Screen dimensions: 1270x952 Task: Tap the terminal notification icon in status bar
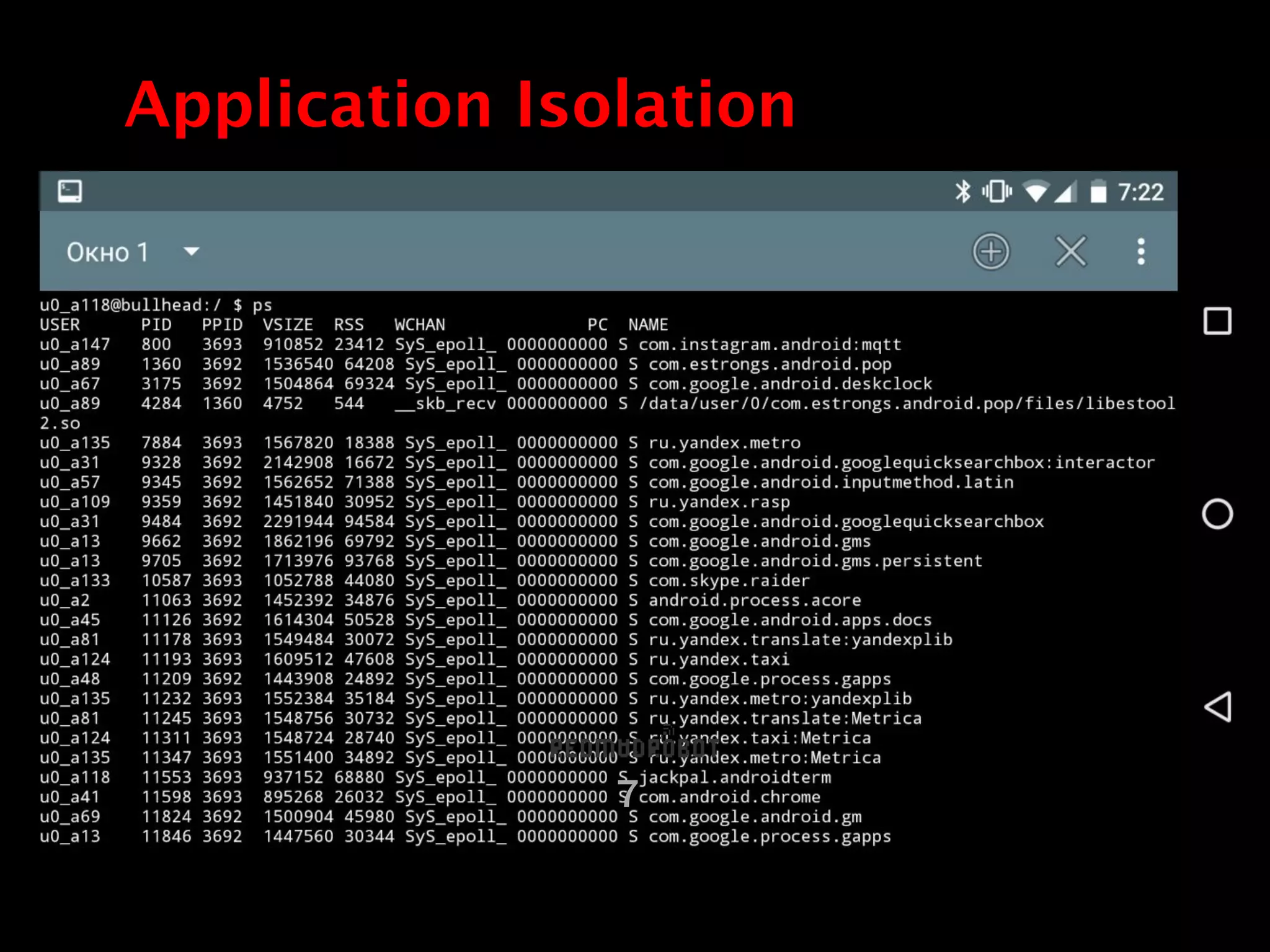click(x=69, y=191)
